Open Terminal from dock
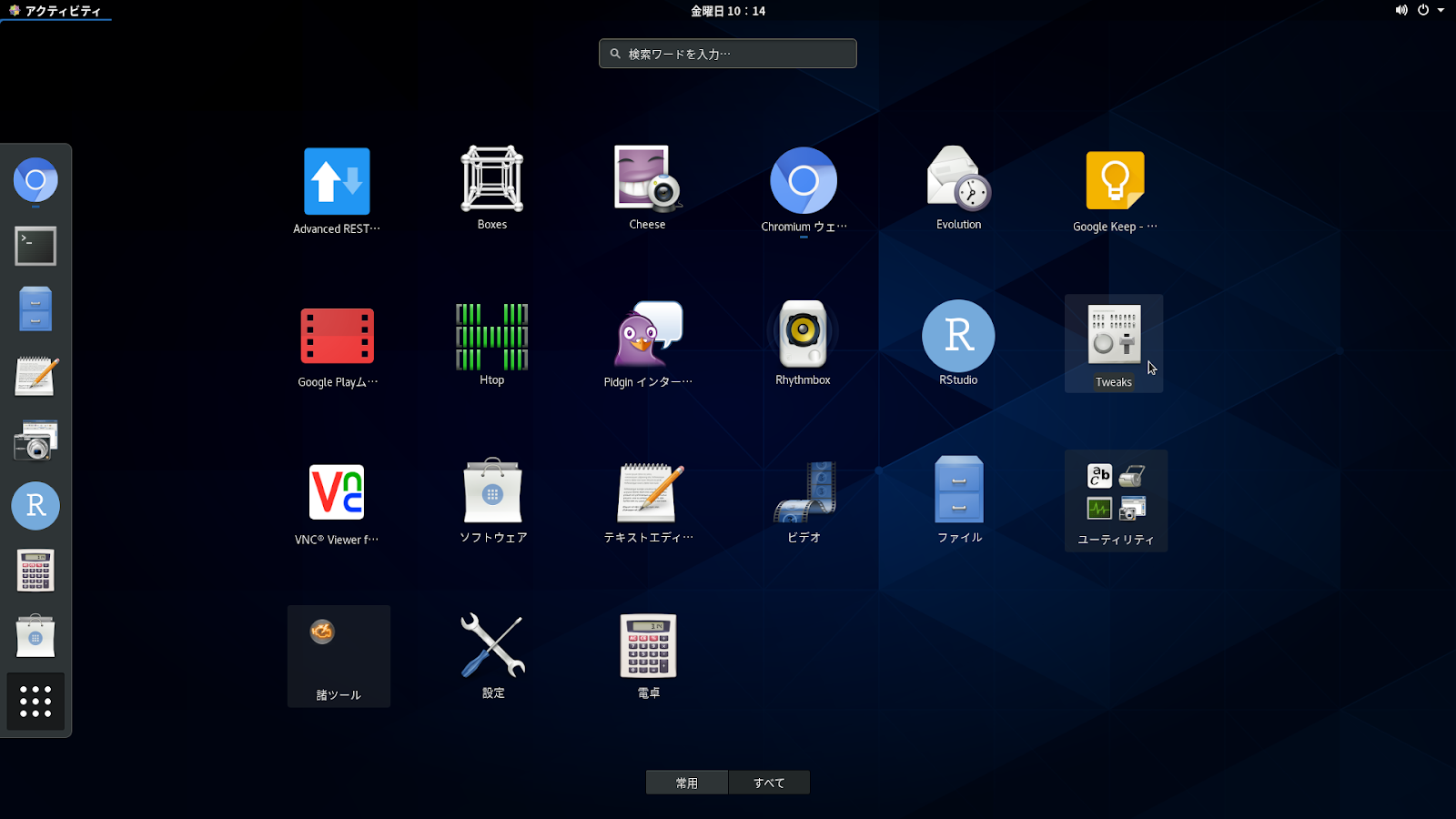 35,246
